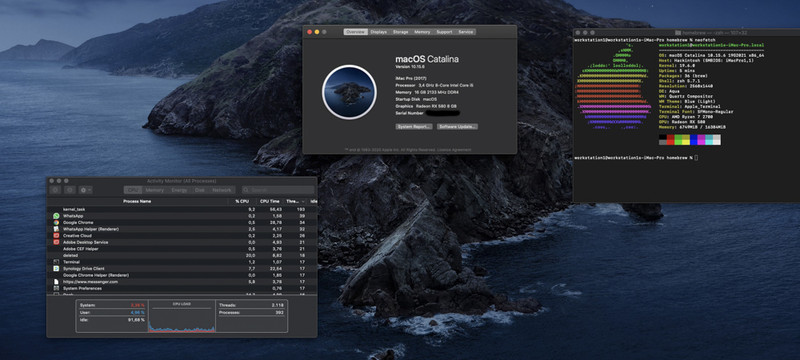Click the CPU Load graph in Activity Monitor

click(182, 317)
